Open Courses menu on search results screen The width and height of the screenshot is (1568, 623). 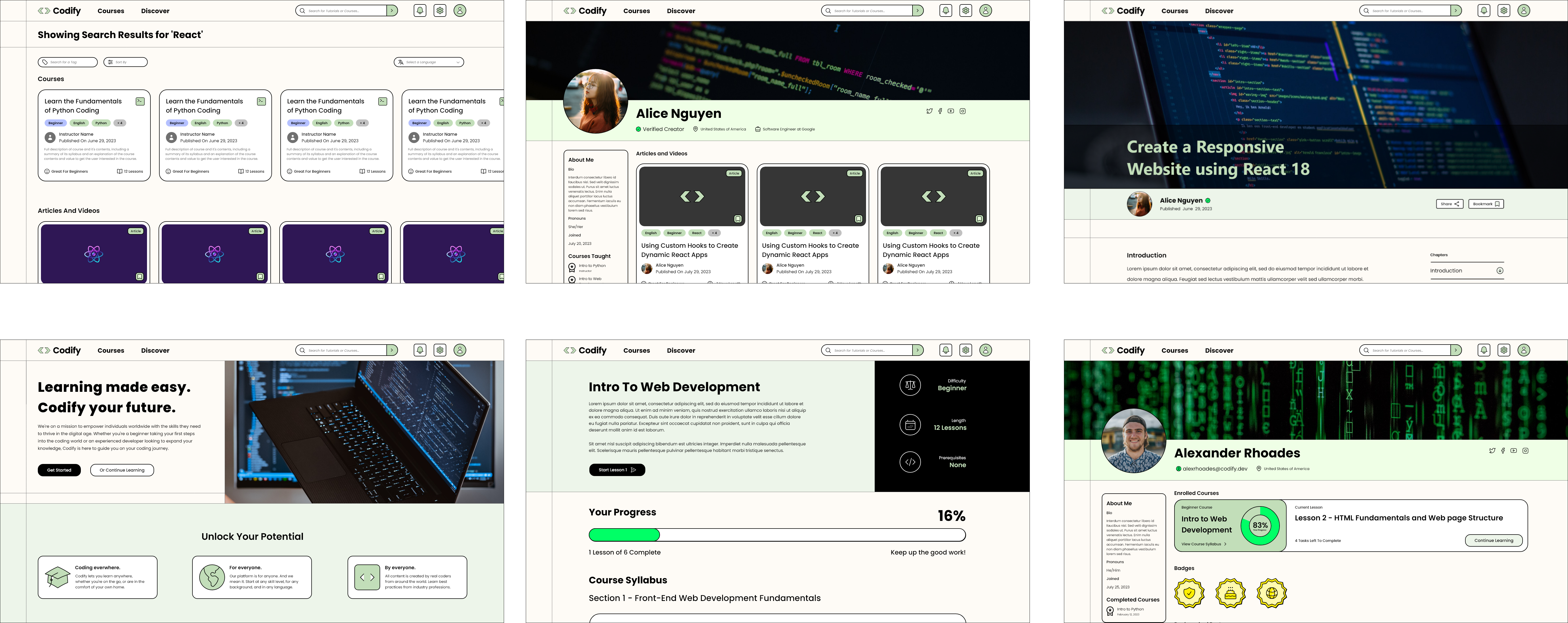click(111, 11)
